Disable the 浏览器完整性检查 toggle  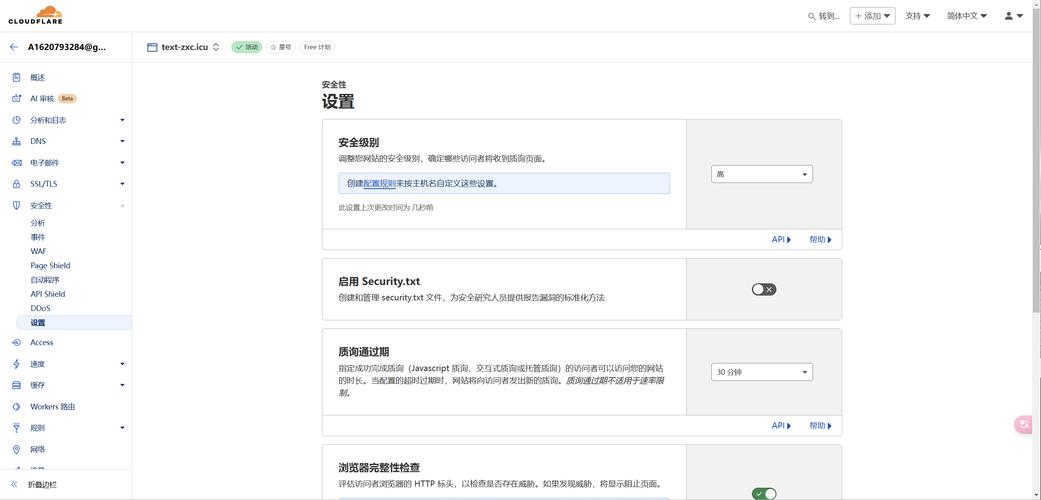tap(764, 493)
